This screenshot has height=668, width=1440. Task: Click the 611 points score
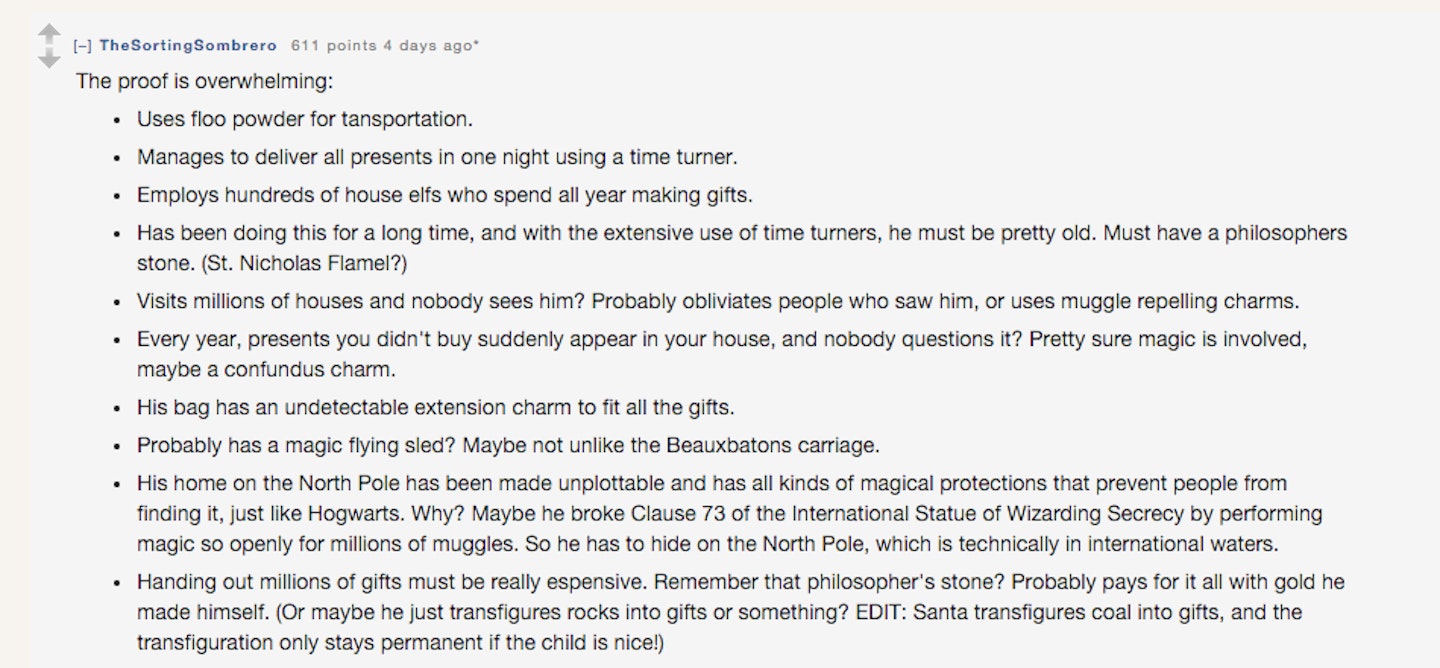click(x=334, y=46)
